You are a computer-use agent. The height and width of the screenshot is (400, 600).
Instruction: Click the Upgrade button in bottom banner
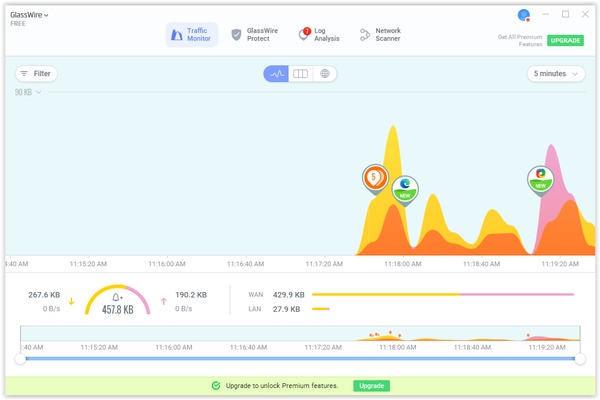pyautogui.click(x=371, y=386)
